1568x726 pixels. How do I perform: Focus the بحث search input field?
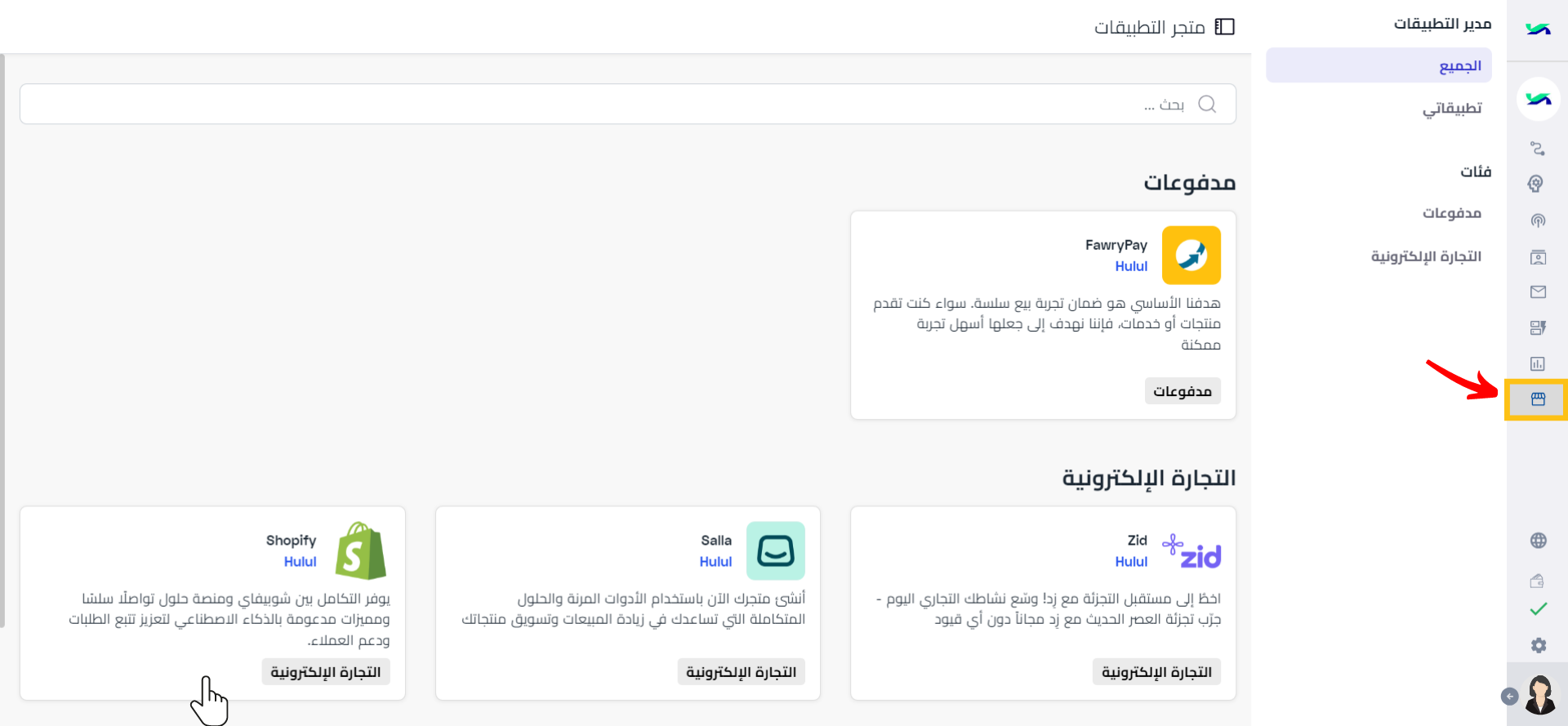pos(627,104)
